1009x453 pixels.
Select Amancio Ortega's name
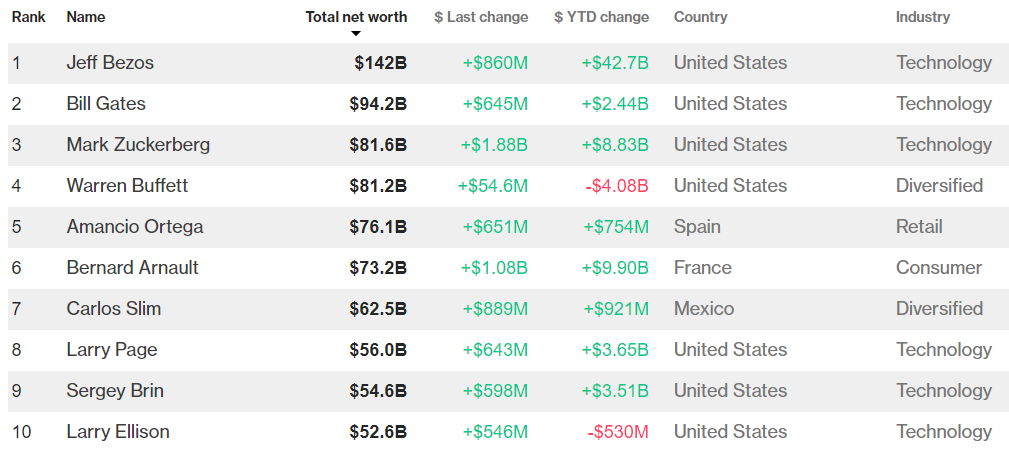click(x=135, y=227)
